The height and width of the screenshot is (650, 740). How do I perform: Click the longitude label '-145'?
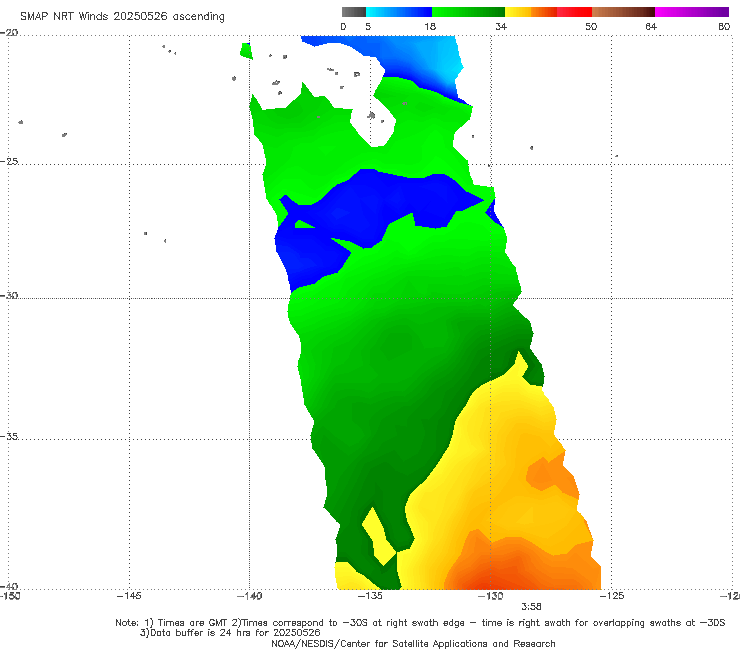(129, 596)
